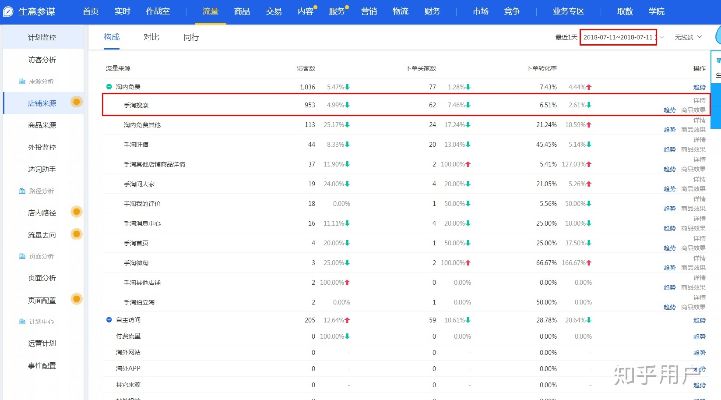Open 外投监控 in the left sidebar
Screen dimensions: 721x400
click(x=42, y=147)
